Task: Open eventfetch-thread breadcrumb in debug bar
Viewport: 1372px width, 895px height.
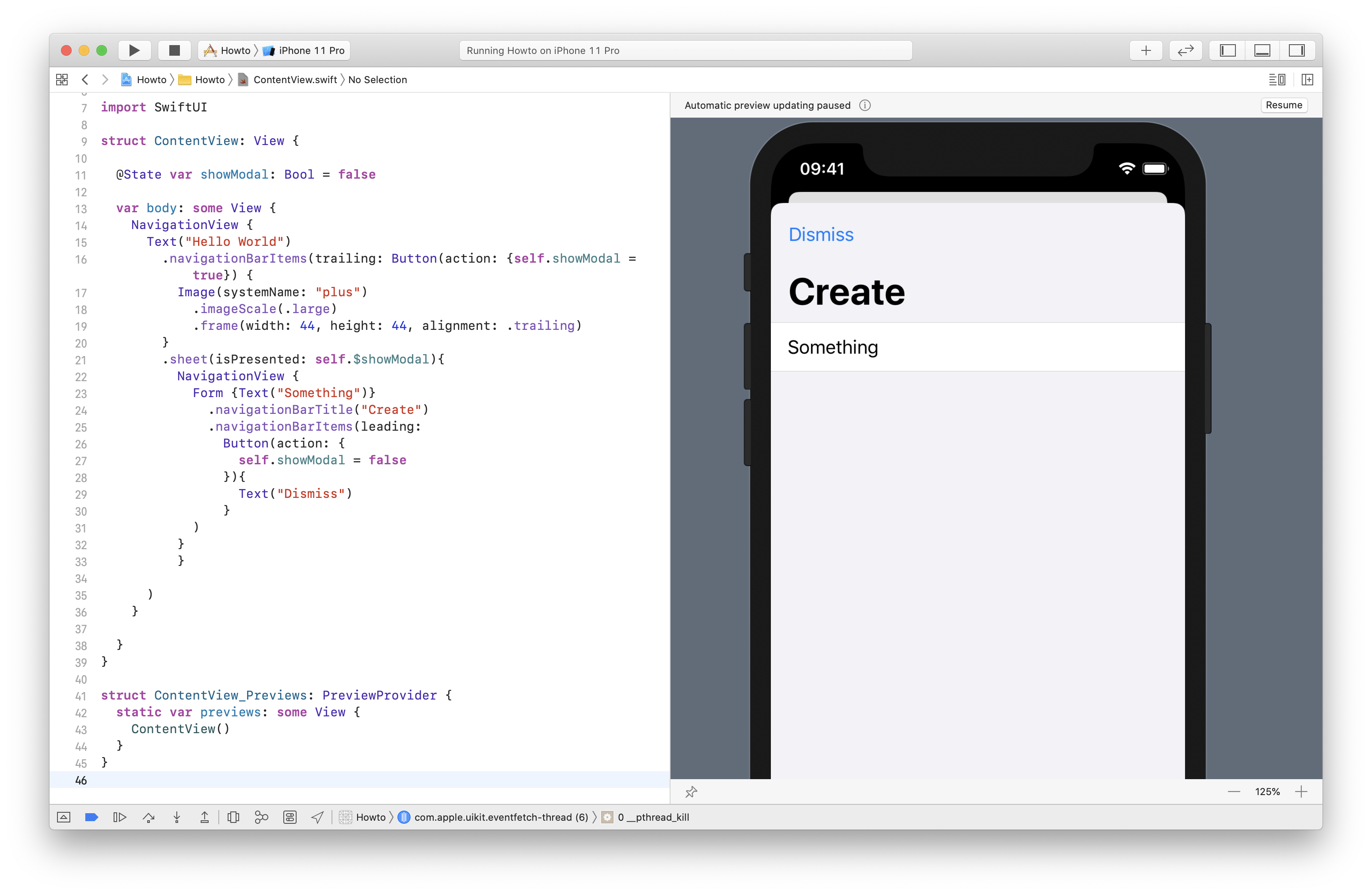Action: pyautogui.click(x=498, y=817)
